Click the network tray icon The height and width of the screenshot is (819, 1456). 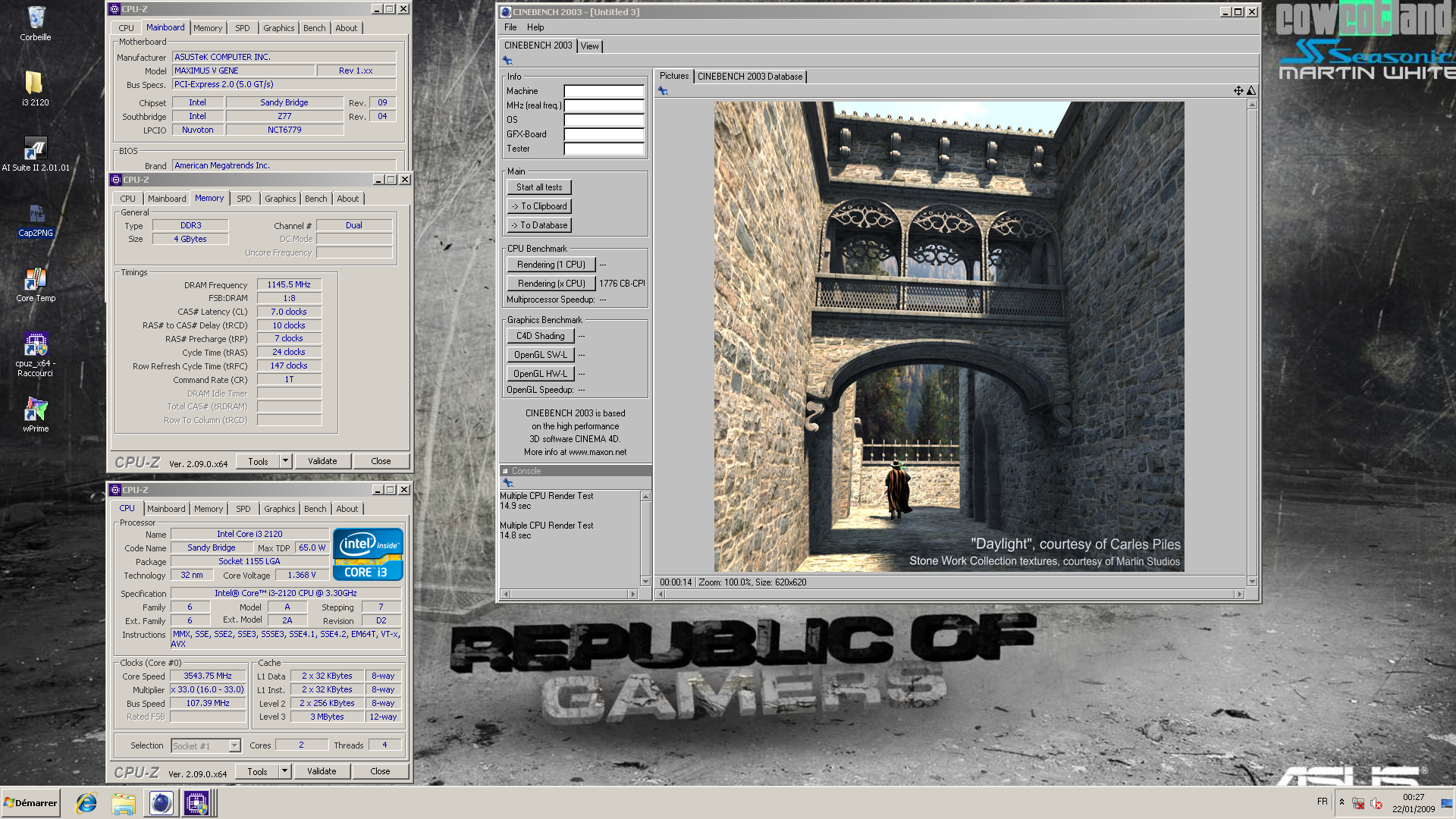click(1358, 803)
